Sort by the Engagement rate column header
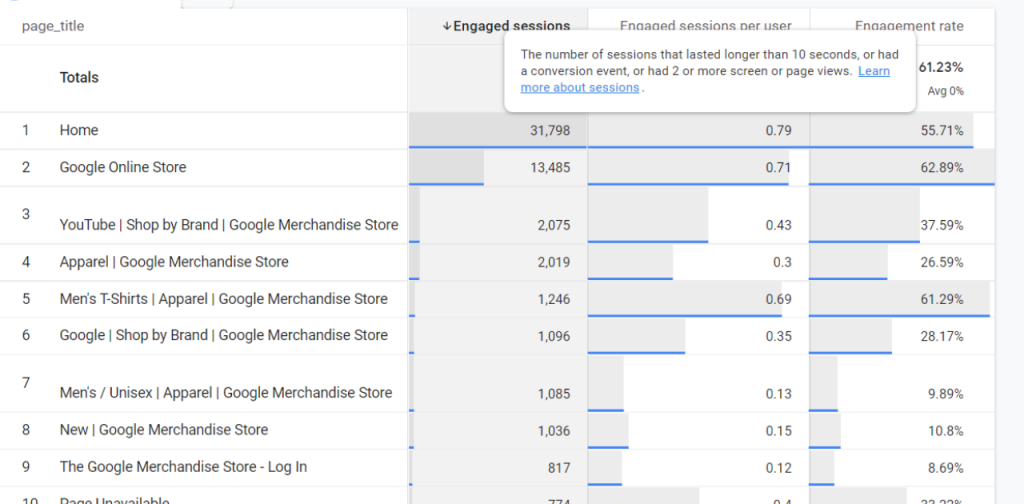The image size is (1024, 504). tap(909, 27)
